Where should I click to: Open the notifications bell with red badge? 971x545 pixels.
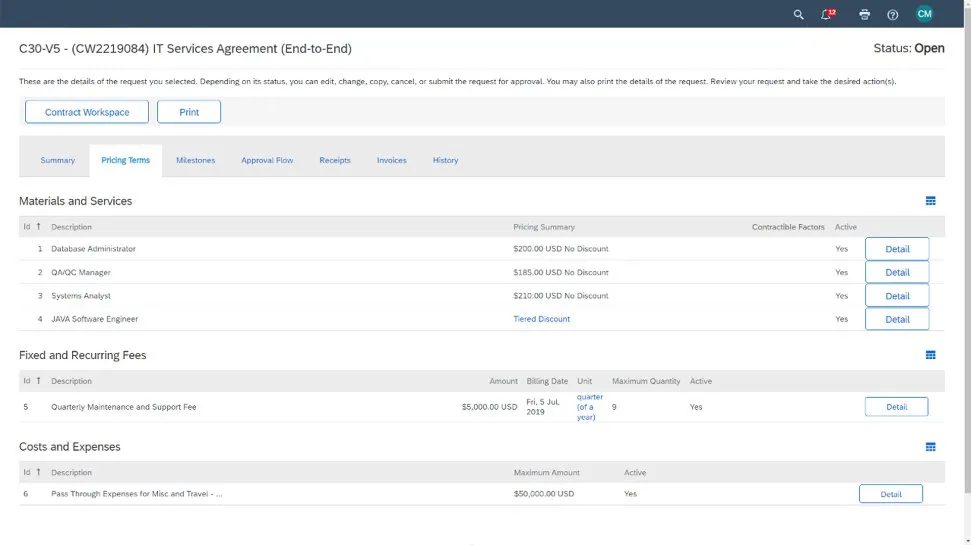[x=827, y=14]
